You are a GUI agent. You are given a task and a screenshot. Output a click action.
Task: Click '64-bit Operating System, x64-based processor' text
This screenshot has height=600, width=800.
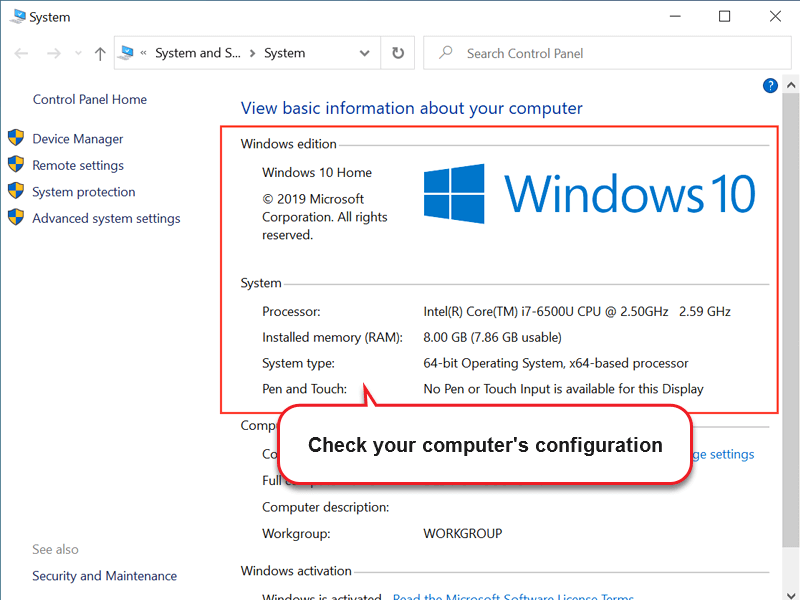(556, 363)
